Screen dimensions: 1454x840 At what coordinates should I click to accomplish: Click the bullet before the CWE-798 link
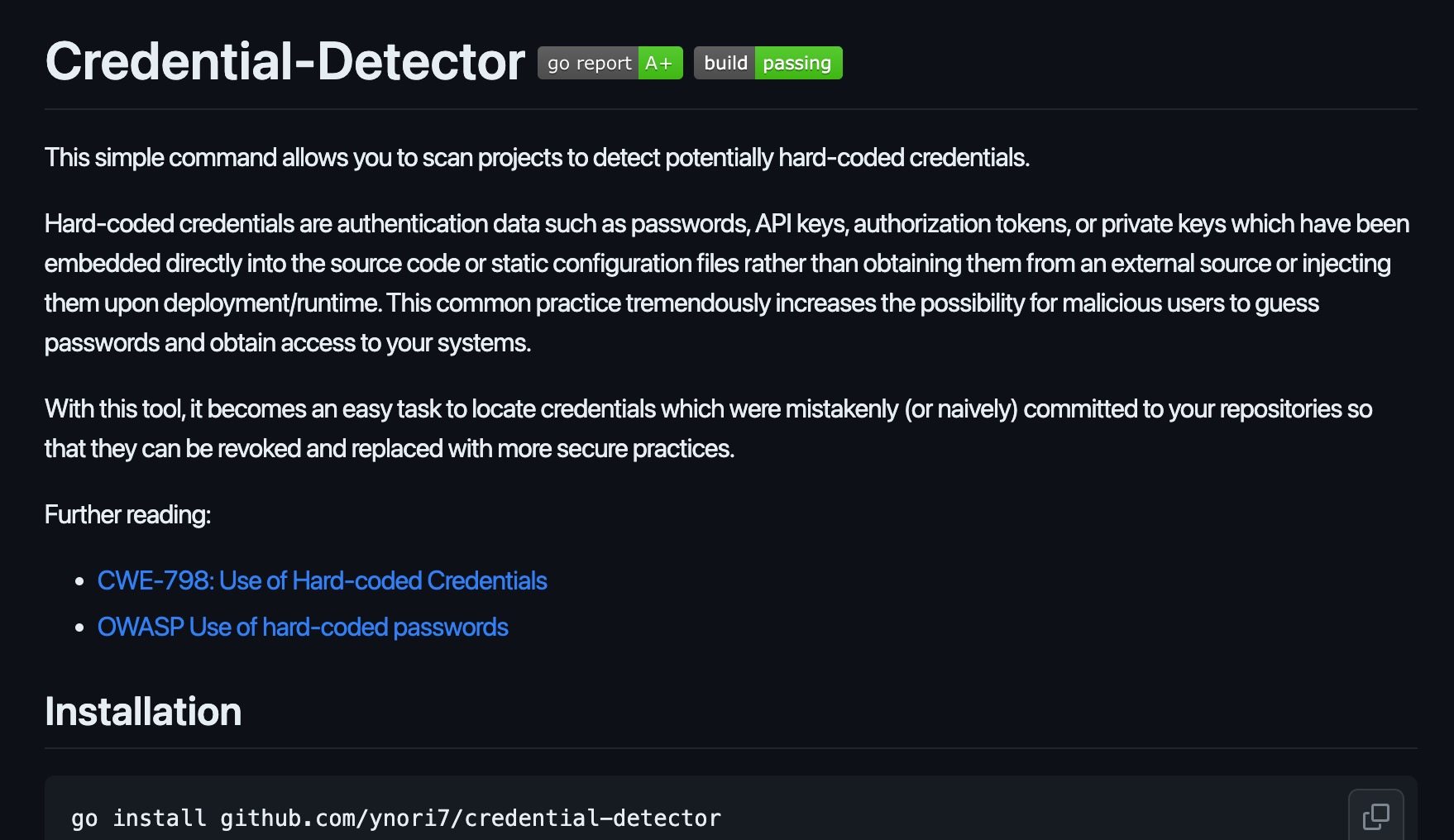tap(79, 581)
